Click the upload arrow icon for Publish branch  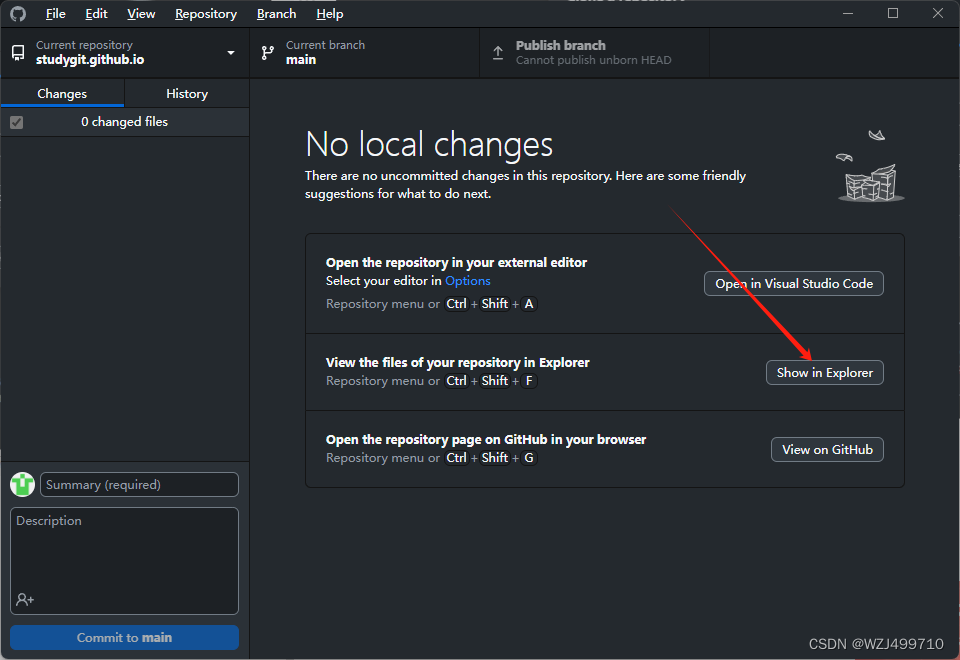tap(498, 53)
